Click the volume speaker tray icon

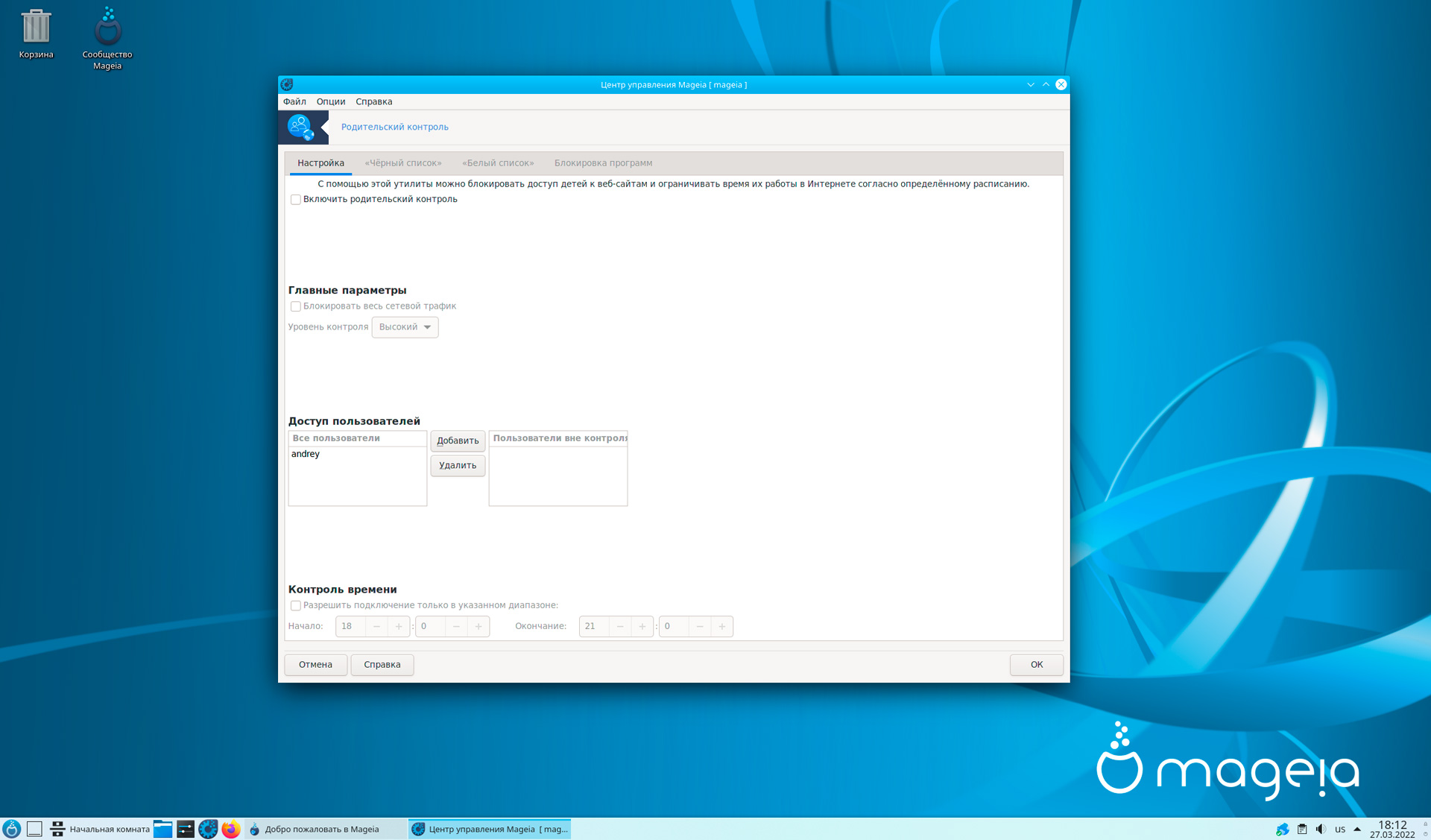point(1321,829)
